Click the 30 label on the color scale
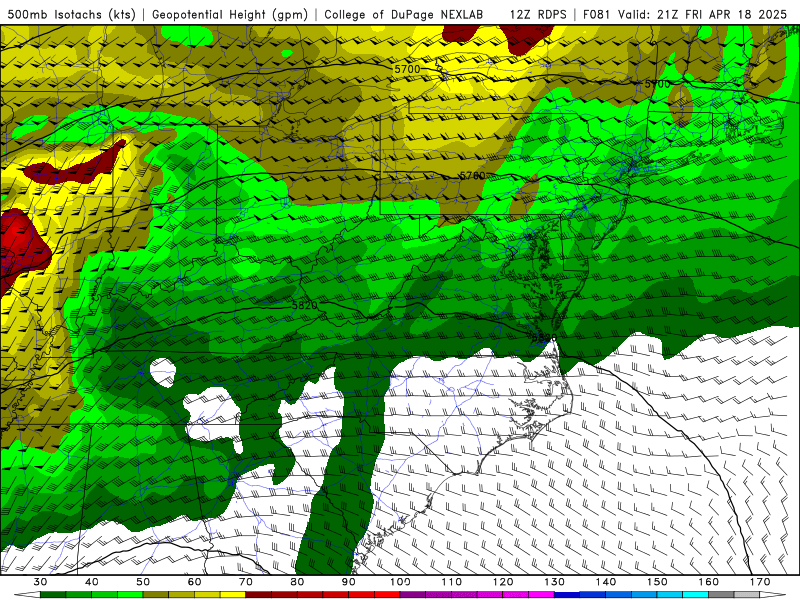This screenshot has height=600, width=800. point(40,582)
